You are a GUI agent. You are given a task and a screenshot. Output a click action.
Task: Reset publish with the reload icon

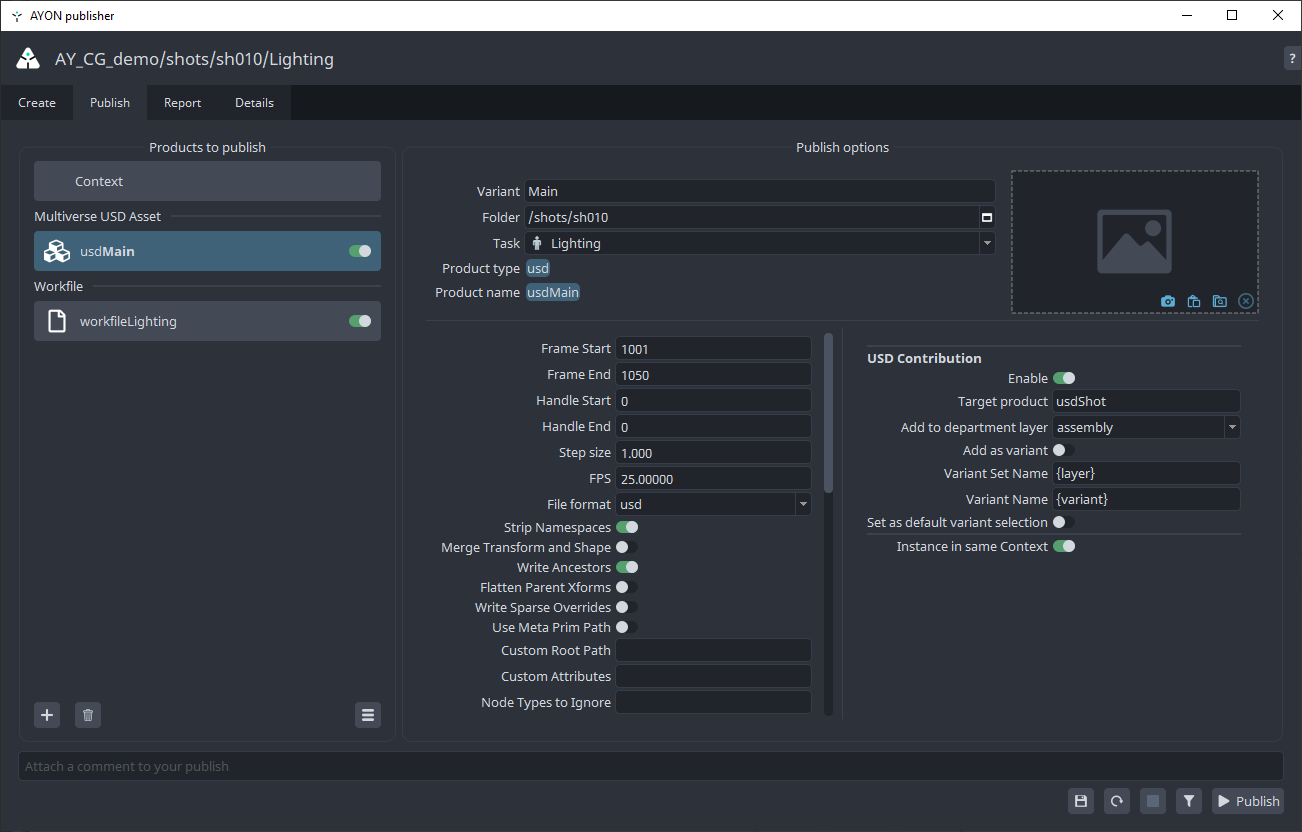pyautogui.click(x=1117, y=801)
